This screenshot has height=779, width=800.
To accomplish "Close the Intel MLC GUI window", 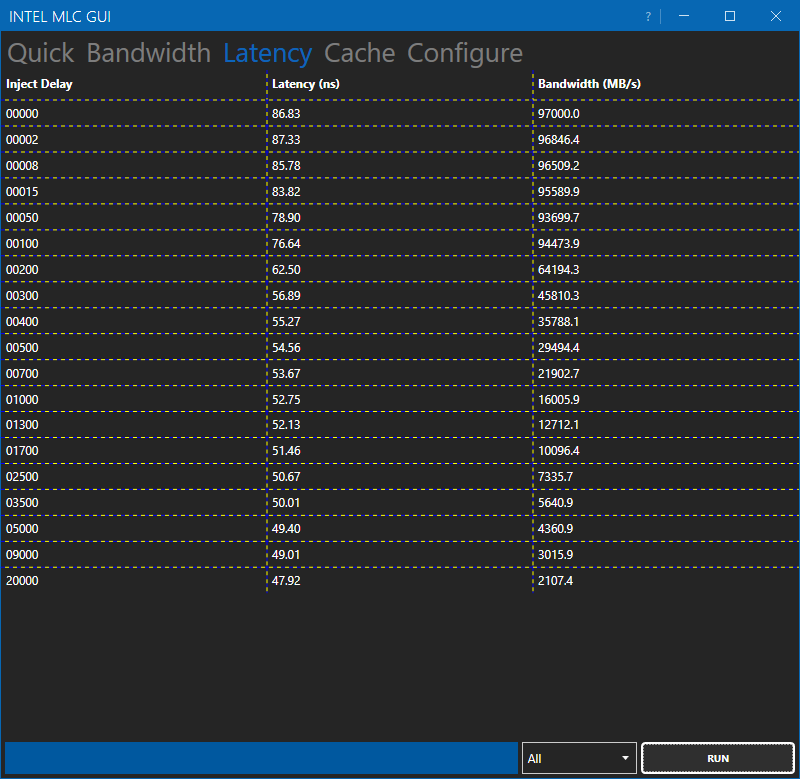I will [x=776, y=16].
